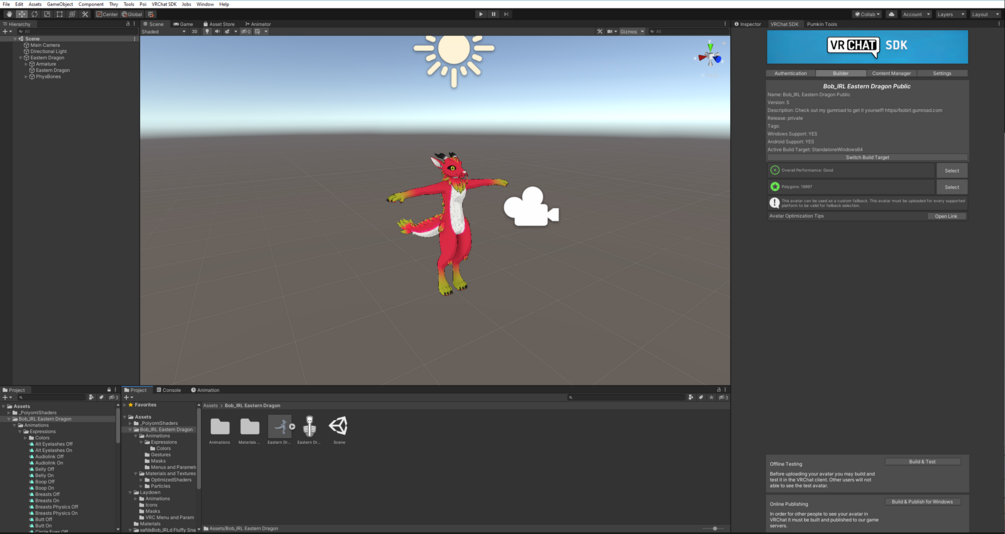The image size is (1005, 534).
Task: Switch to the Animator tab
Action: point(258,24)
